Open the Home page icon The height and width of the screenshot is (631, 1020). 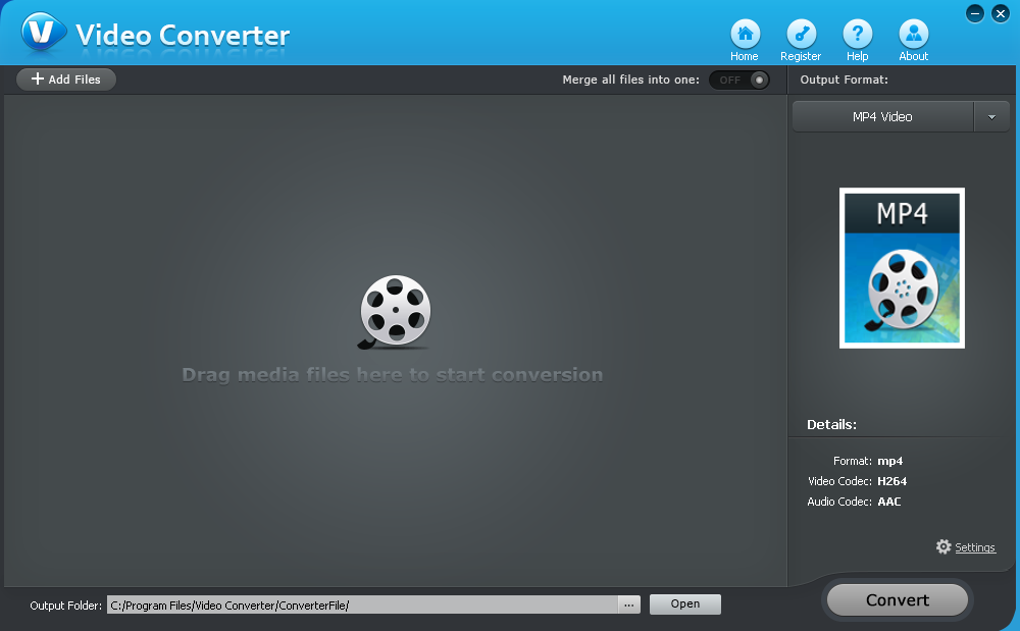745,33
